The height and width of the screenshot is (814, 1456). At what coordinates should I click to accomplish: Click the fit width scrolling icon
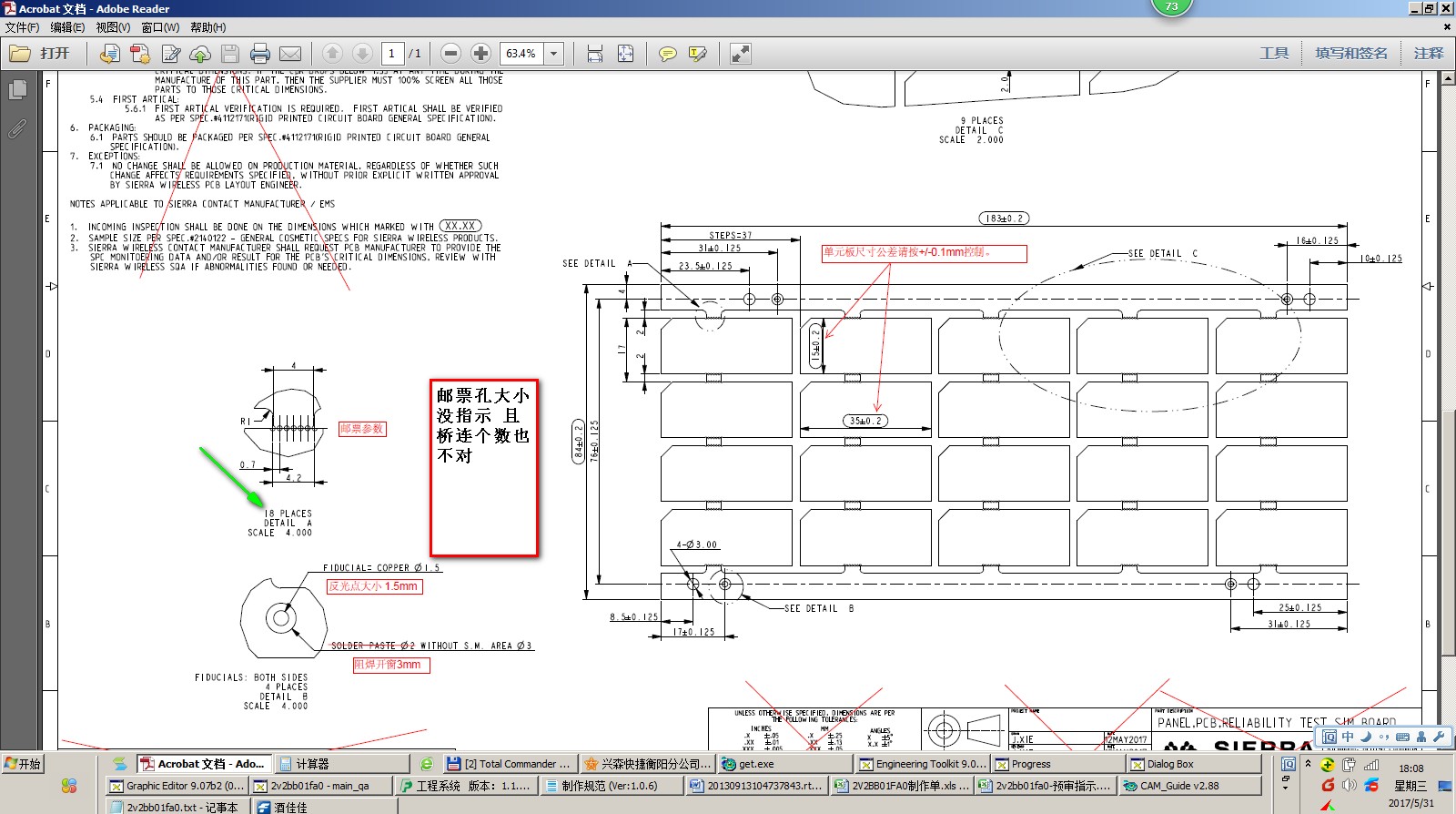coord(595,54)
